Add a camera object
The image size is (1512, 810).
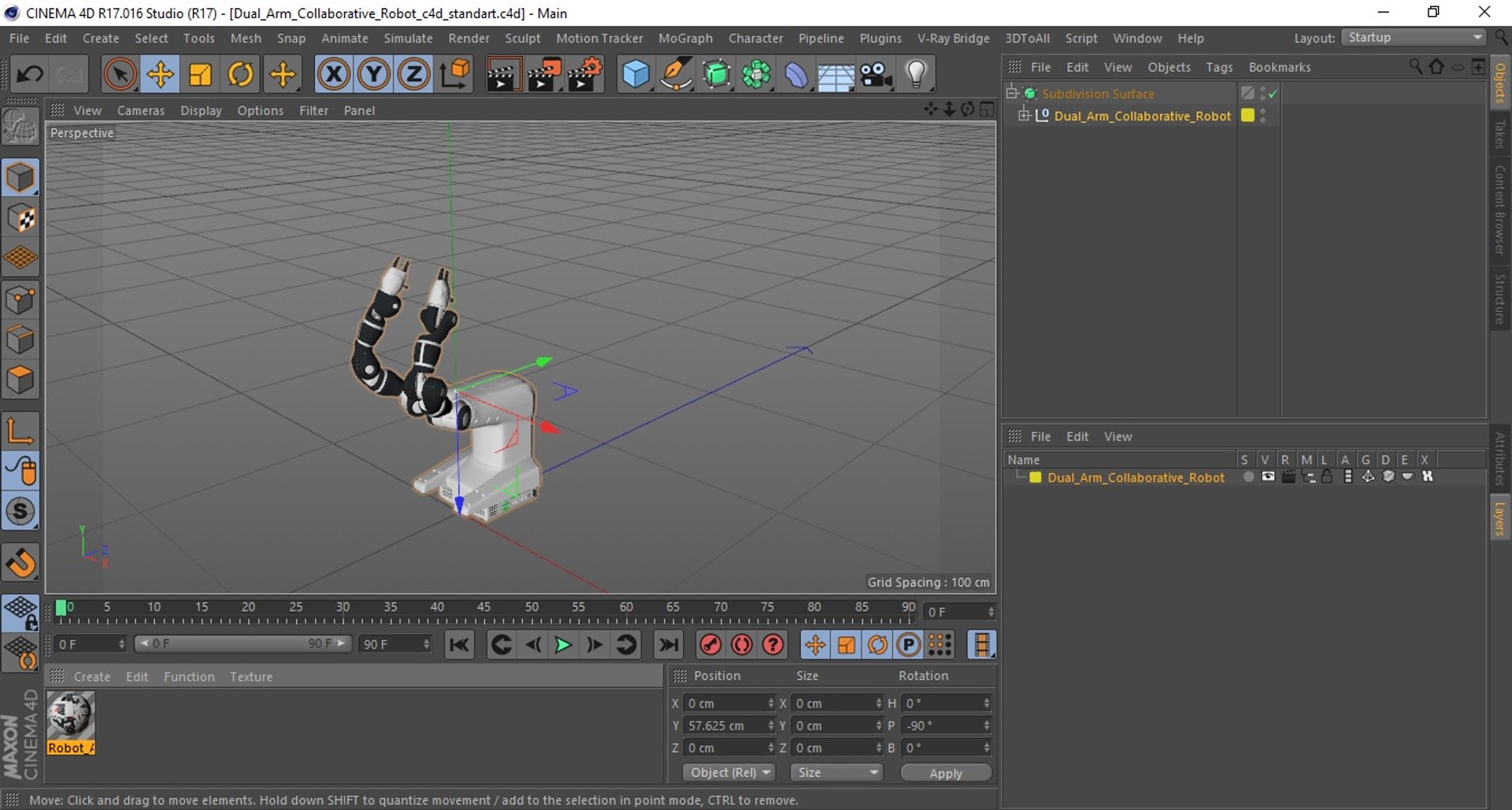coord(876,74)
